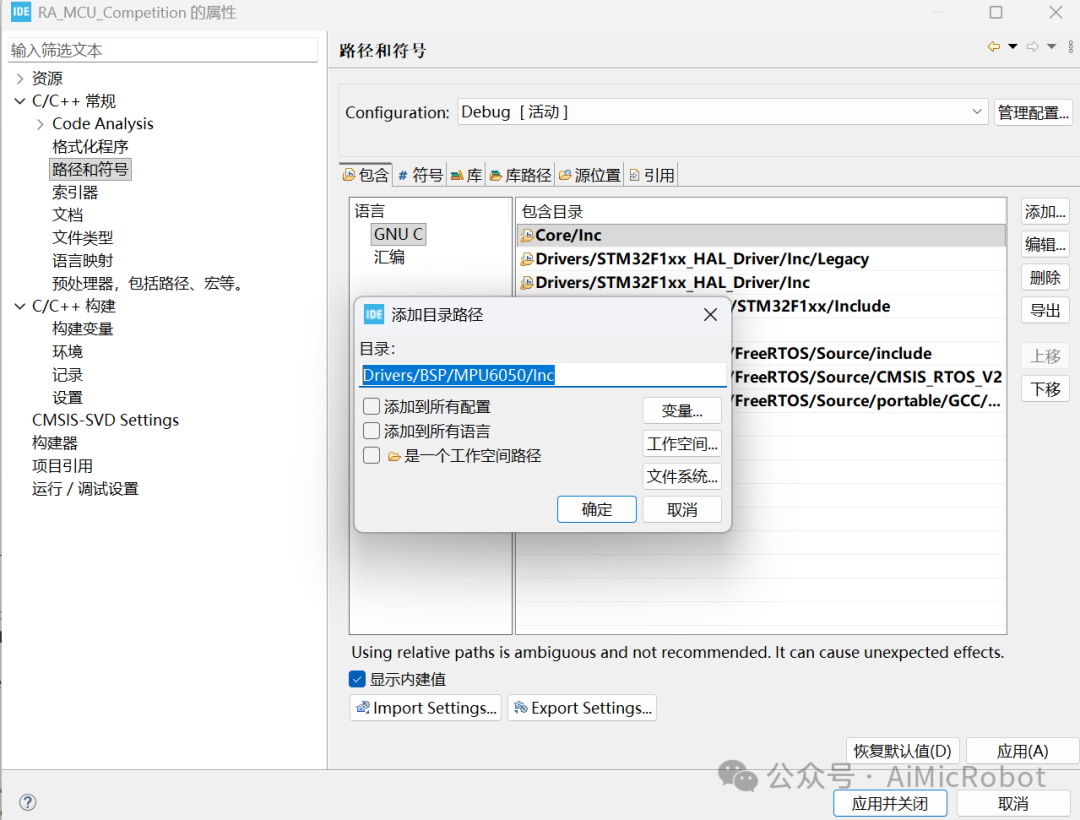The image size is (1080, 820).
Task: Click the 应用并关闭 button
Action: coord(890,803)
